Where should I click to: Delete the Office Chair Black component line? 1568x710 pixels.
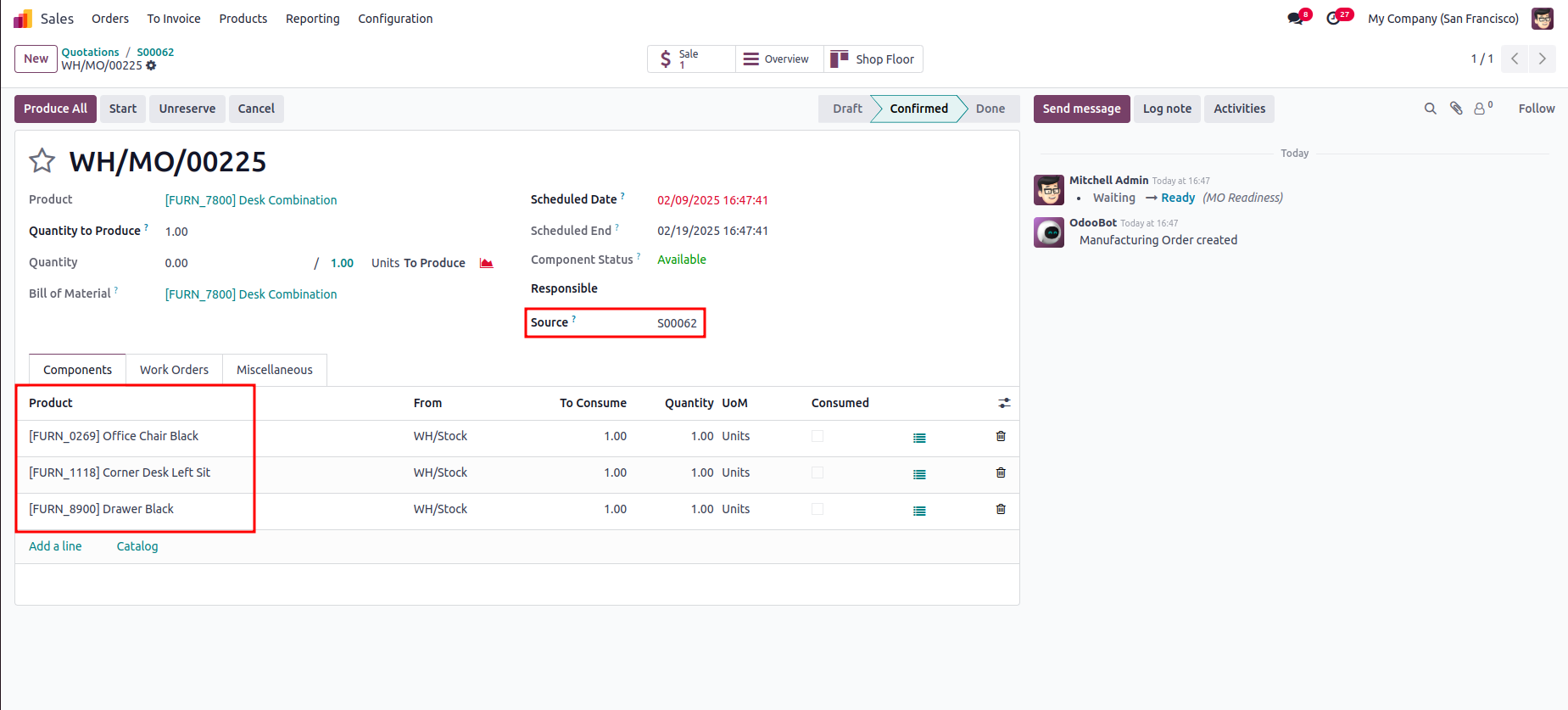tap(1001, 436)
